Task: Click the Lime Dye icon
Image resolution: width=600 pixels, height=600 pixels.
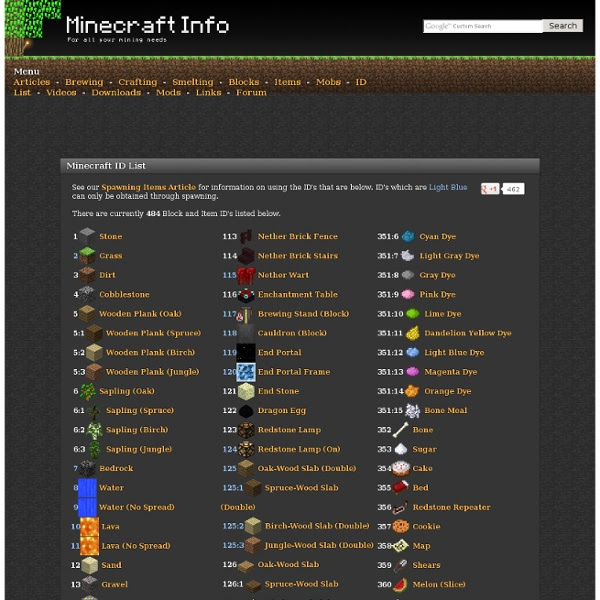Action: [413, 314]
